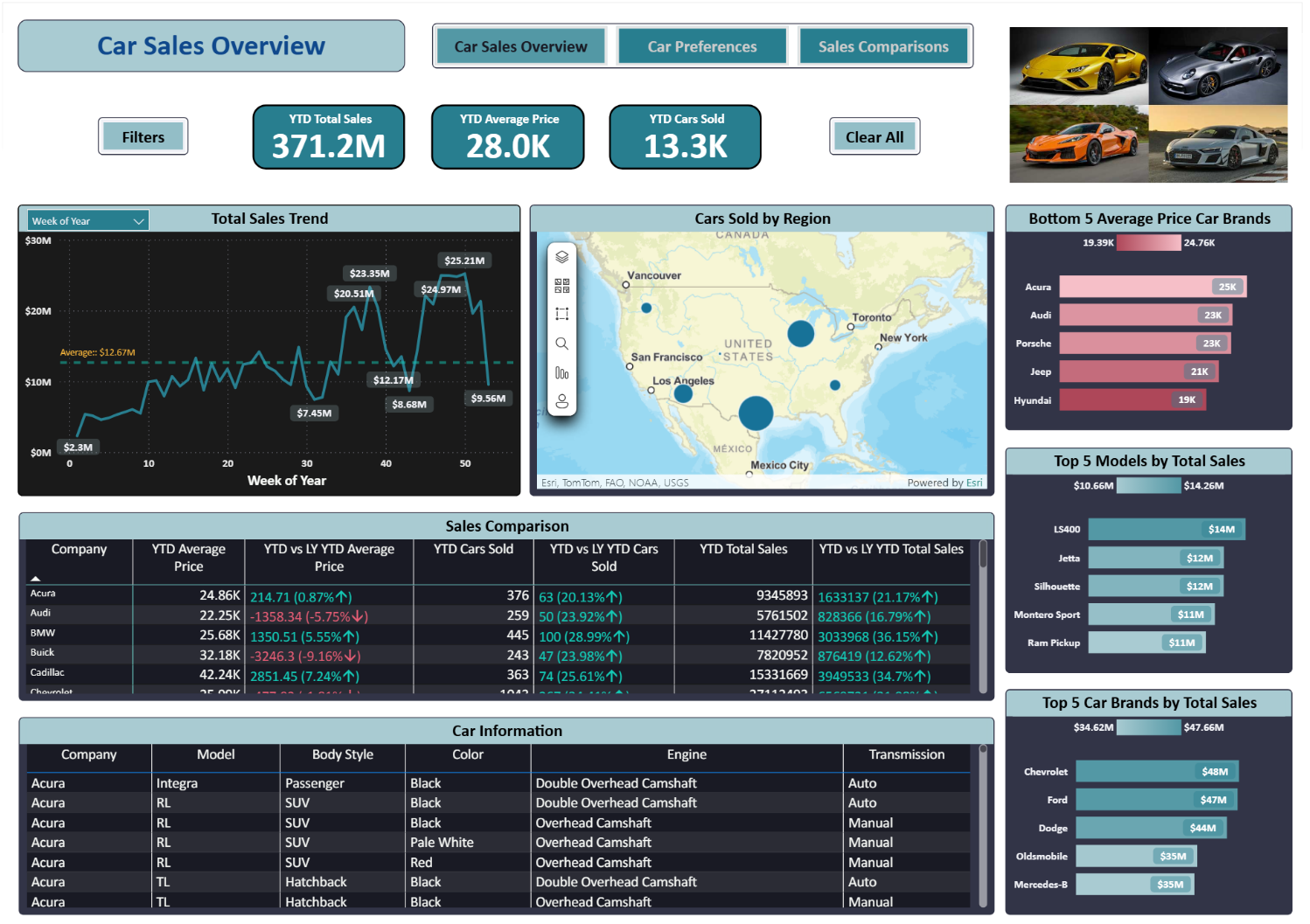1310x924 pixels.
Task: Click the sort arrow under Sales Comparison Company header
Action: [x=36, y=579]
